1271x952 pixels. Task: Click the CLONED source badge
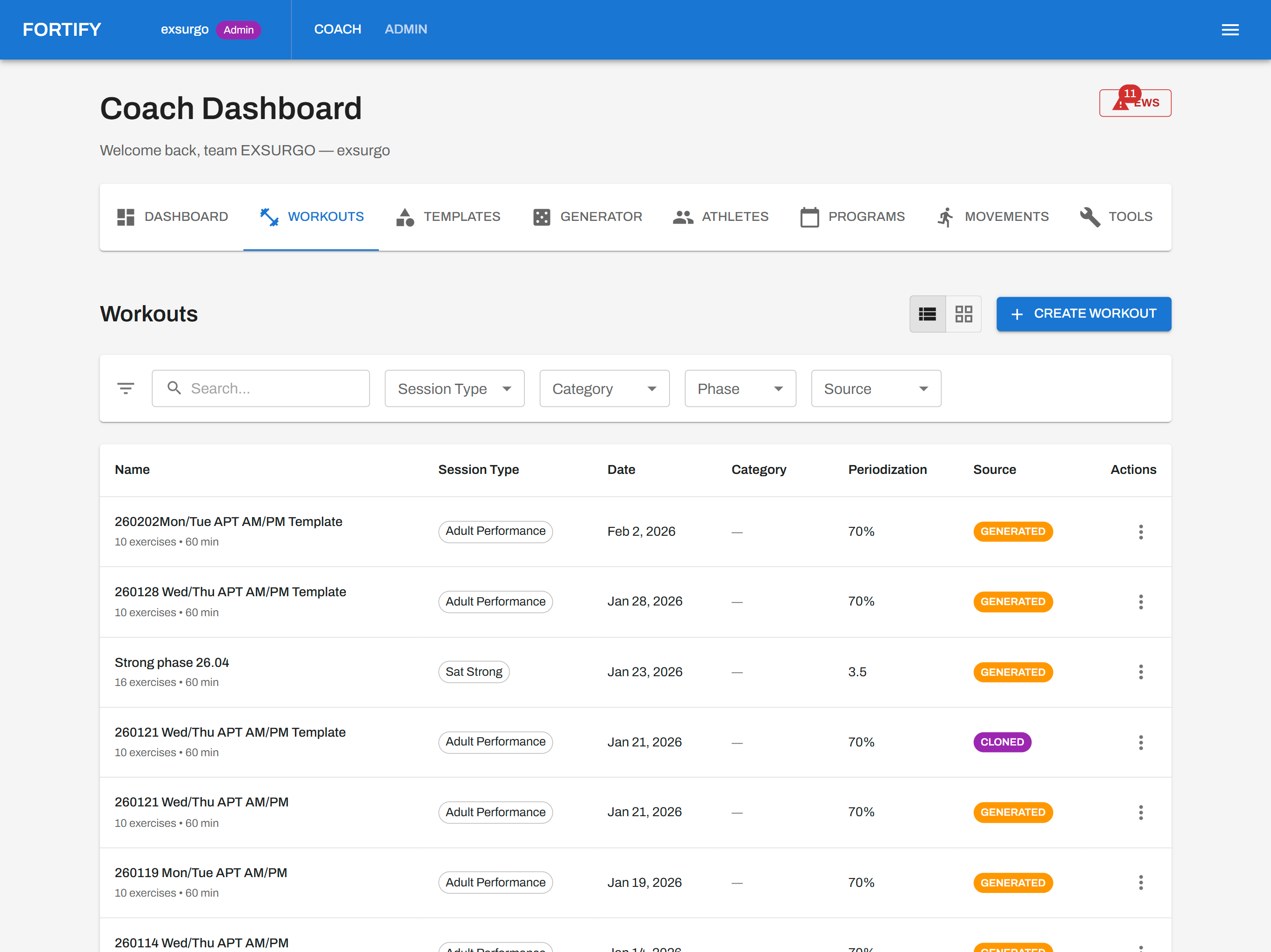point(1002,742)
